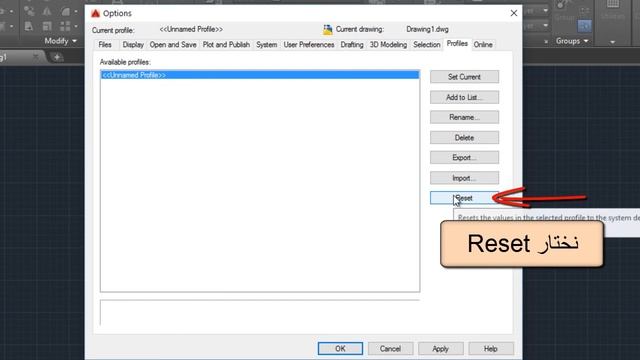Open a new drawing tab with plus icon

(57, 57)
